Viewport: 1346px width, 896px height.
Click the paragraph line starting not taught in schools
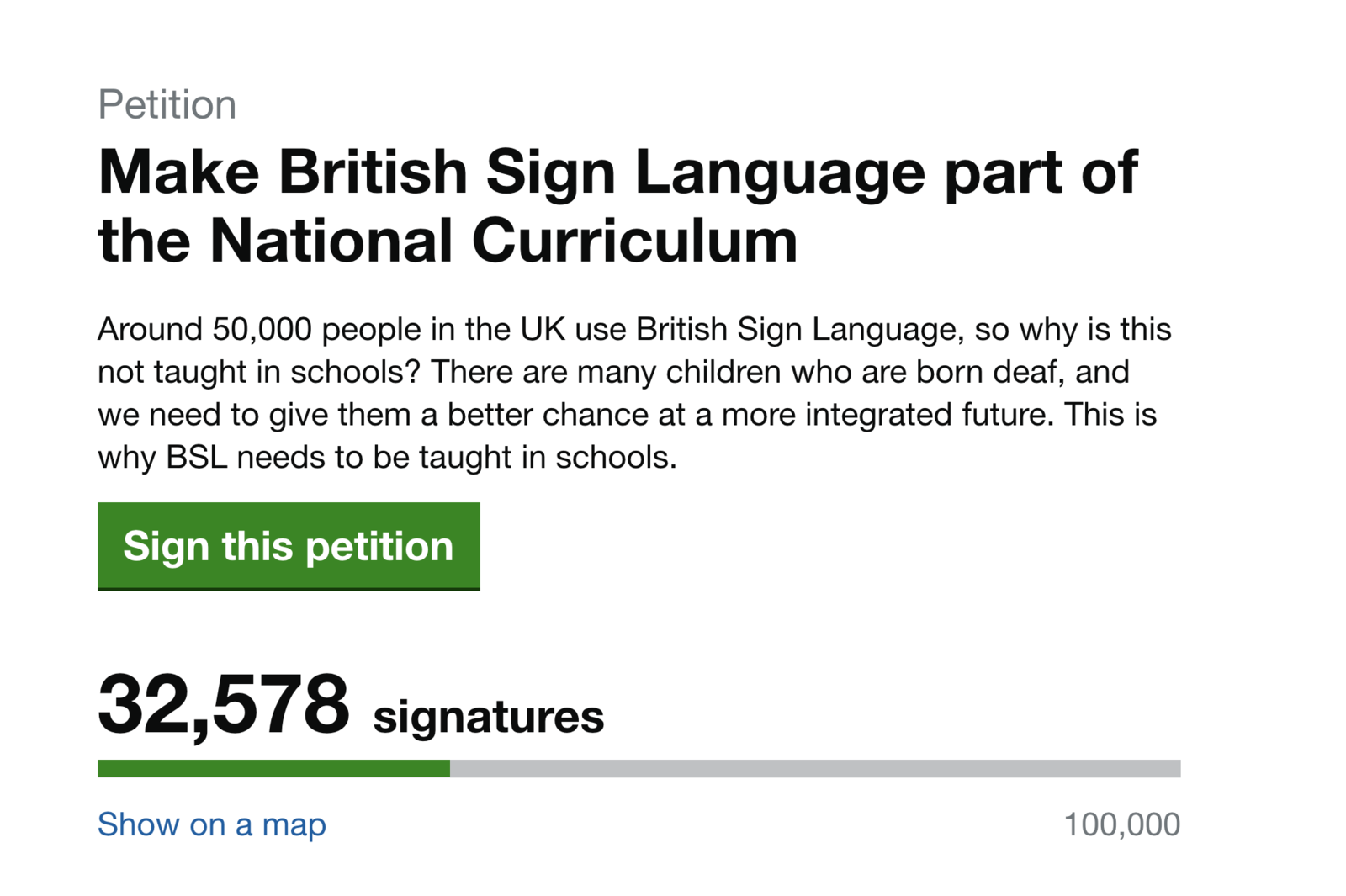(x=613, y=372)
